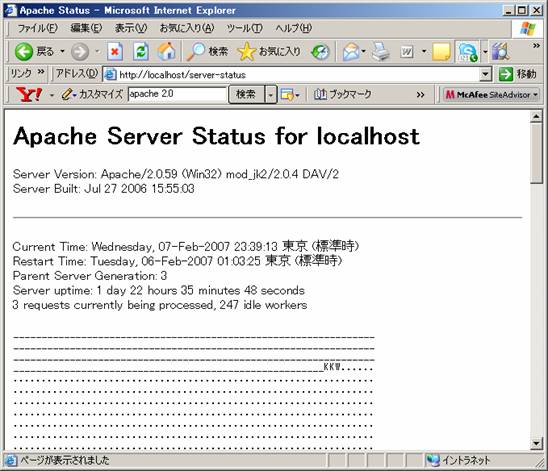
Task: Open the Skype button dropdown arrow
Action: 485,52
